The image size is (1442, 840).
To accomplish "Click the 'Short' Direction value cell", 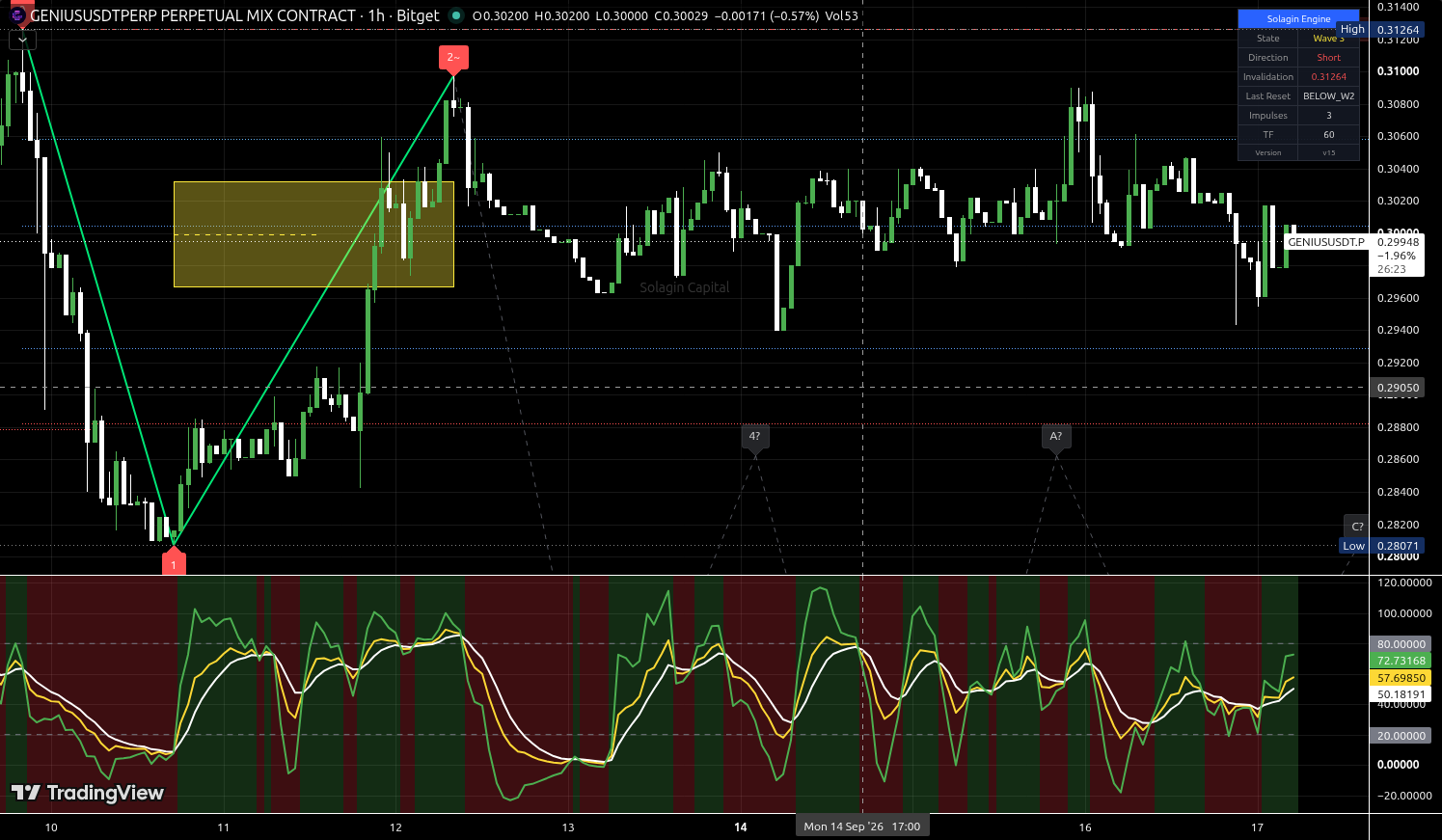I will 1328,58.
